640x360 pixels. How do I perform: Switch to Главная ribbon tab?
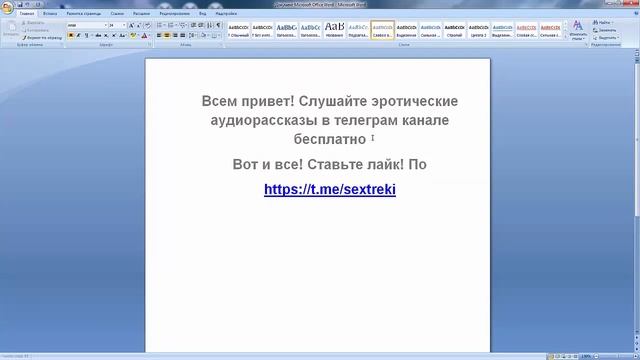point(27,13)
